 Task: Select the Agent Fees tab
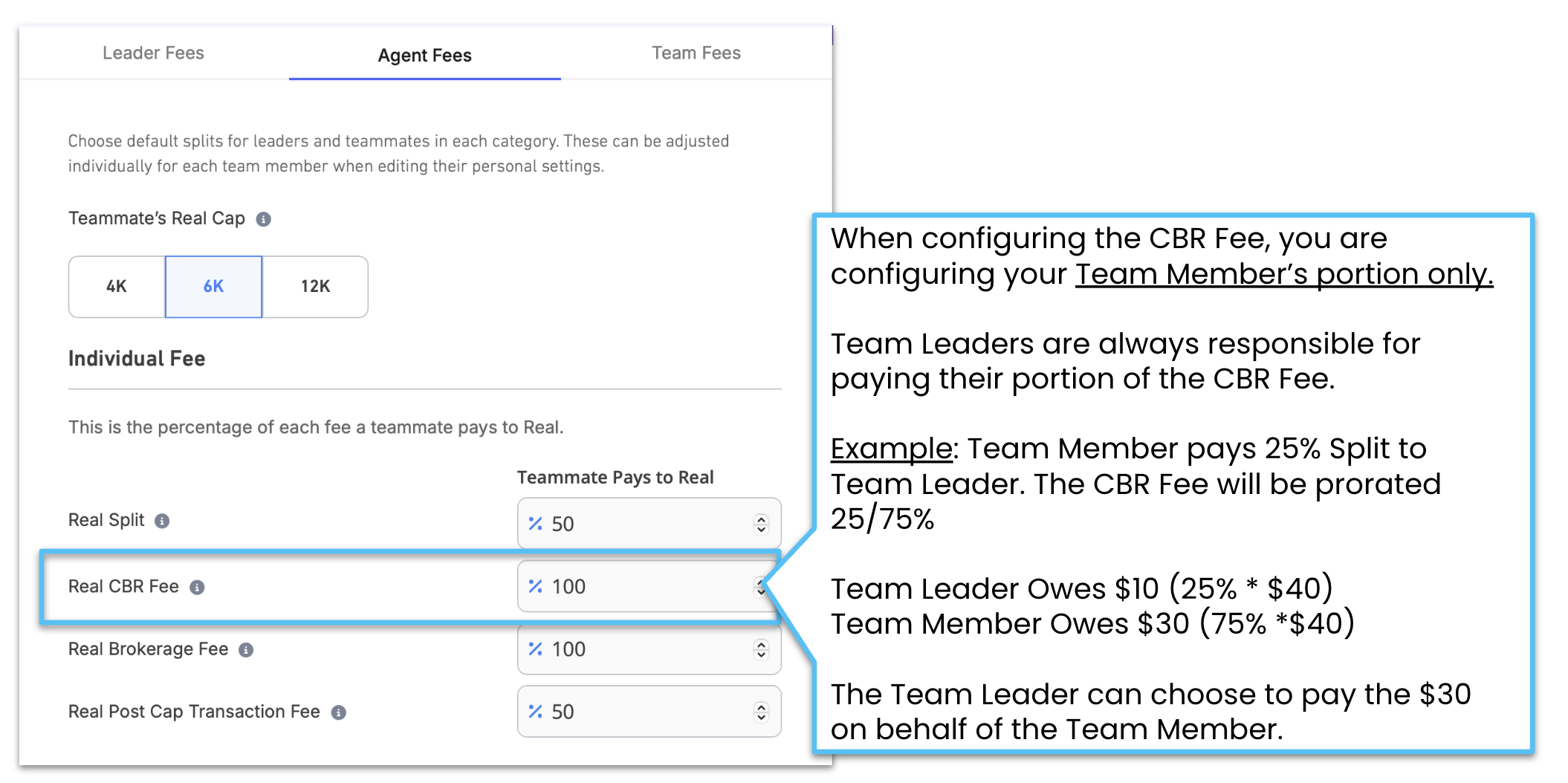tap(424, 55)
